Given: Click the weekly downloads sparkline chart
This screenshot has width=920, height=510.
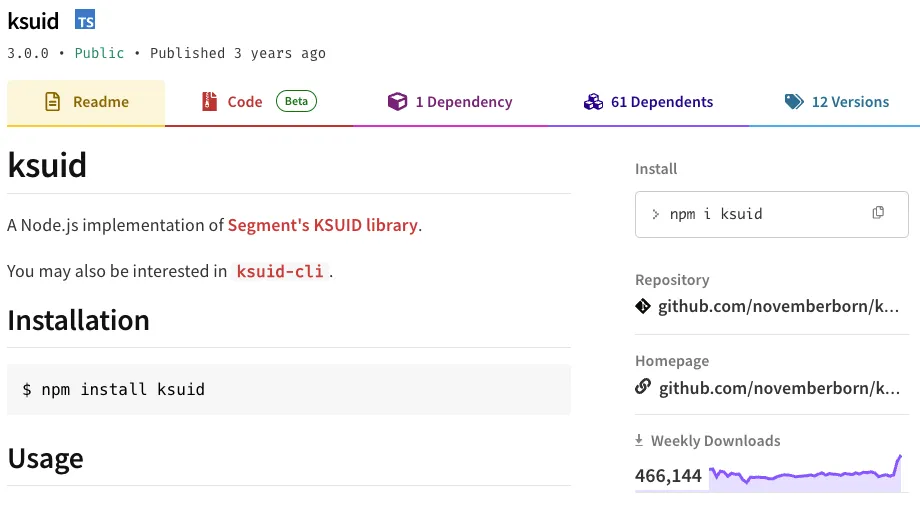Looking at the screenshot, I should [805, 474].
